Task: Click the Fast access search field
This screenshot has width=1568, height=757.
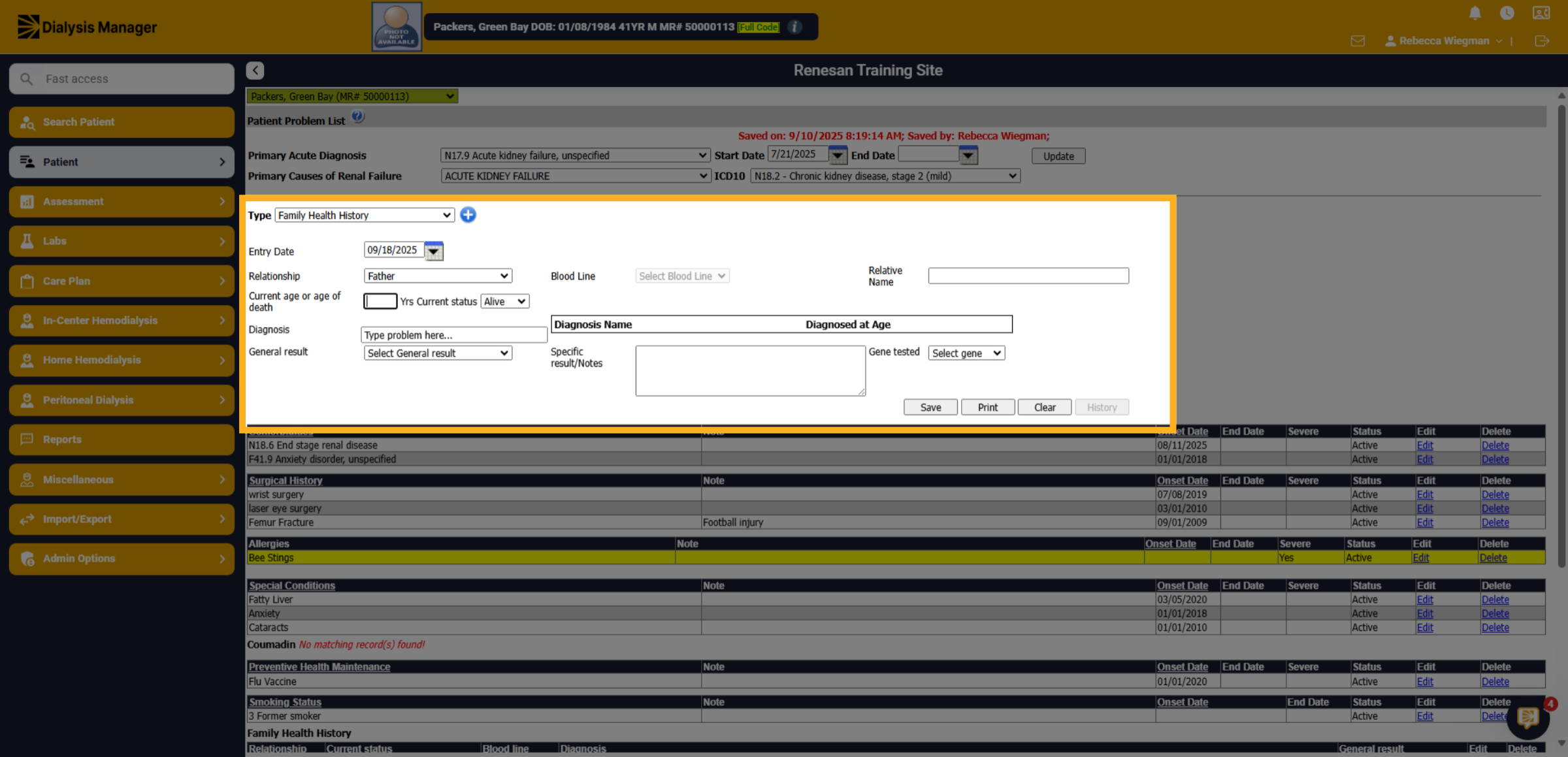Action: [122, 79]
